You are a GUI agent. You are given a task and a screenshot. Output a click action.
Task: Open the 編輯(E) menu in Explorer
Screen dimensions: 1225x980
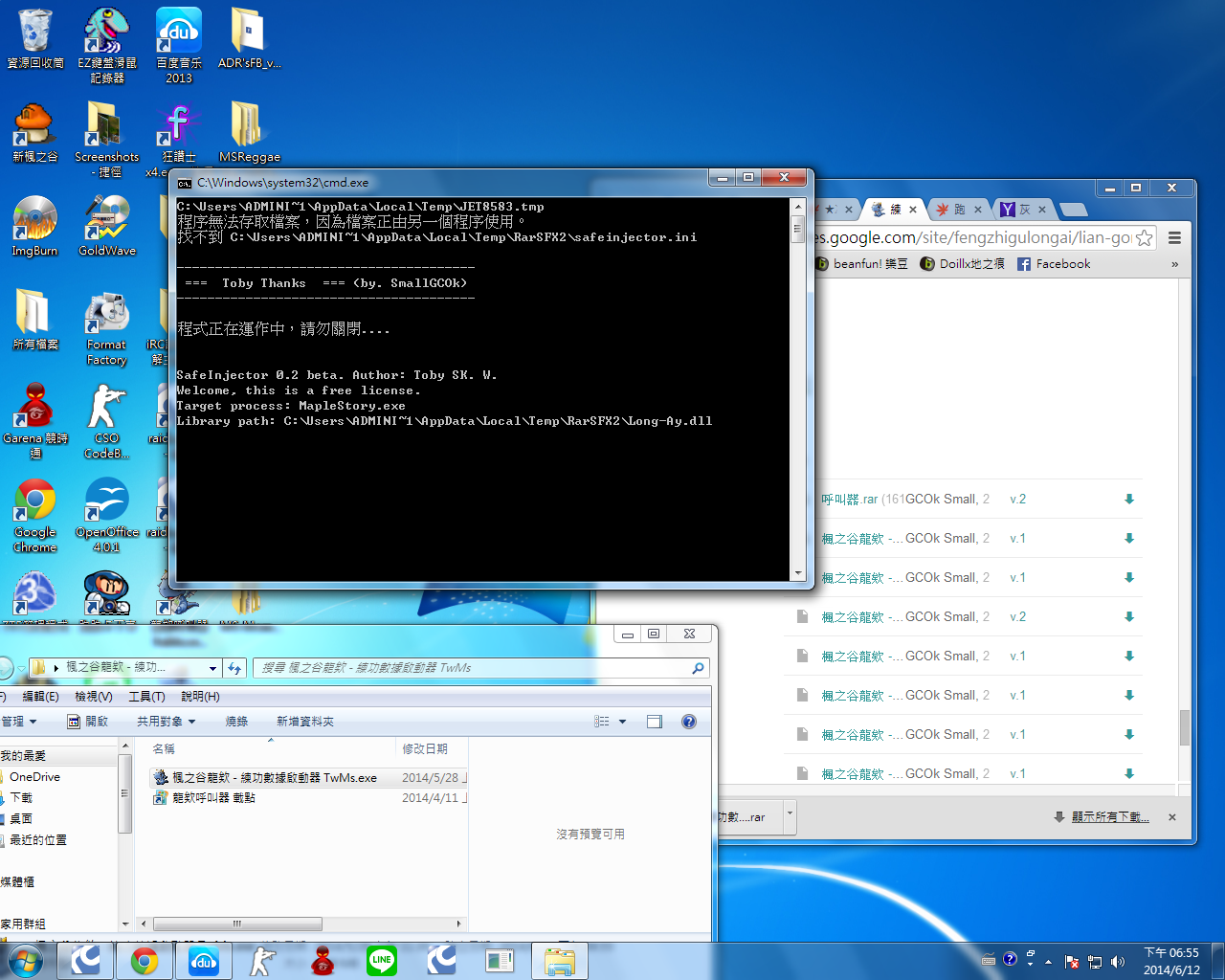tap(40, 697)
